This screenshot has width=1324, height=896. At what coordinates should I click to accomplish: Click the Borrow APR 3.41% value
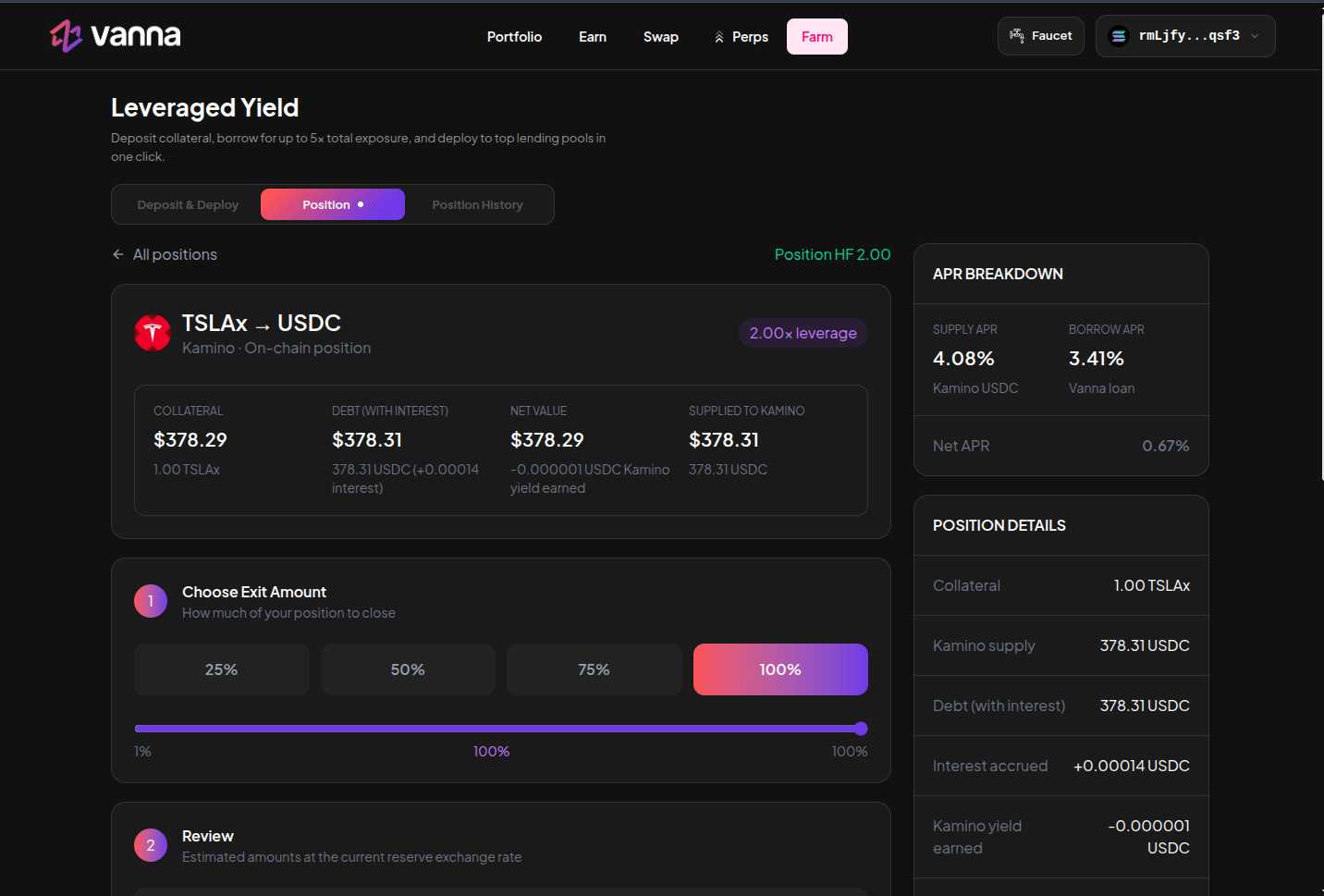tap(1097, 359)
